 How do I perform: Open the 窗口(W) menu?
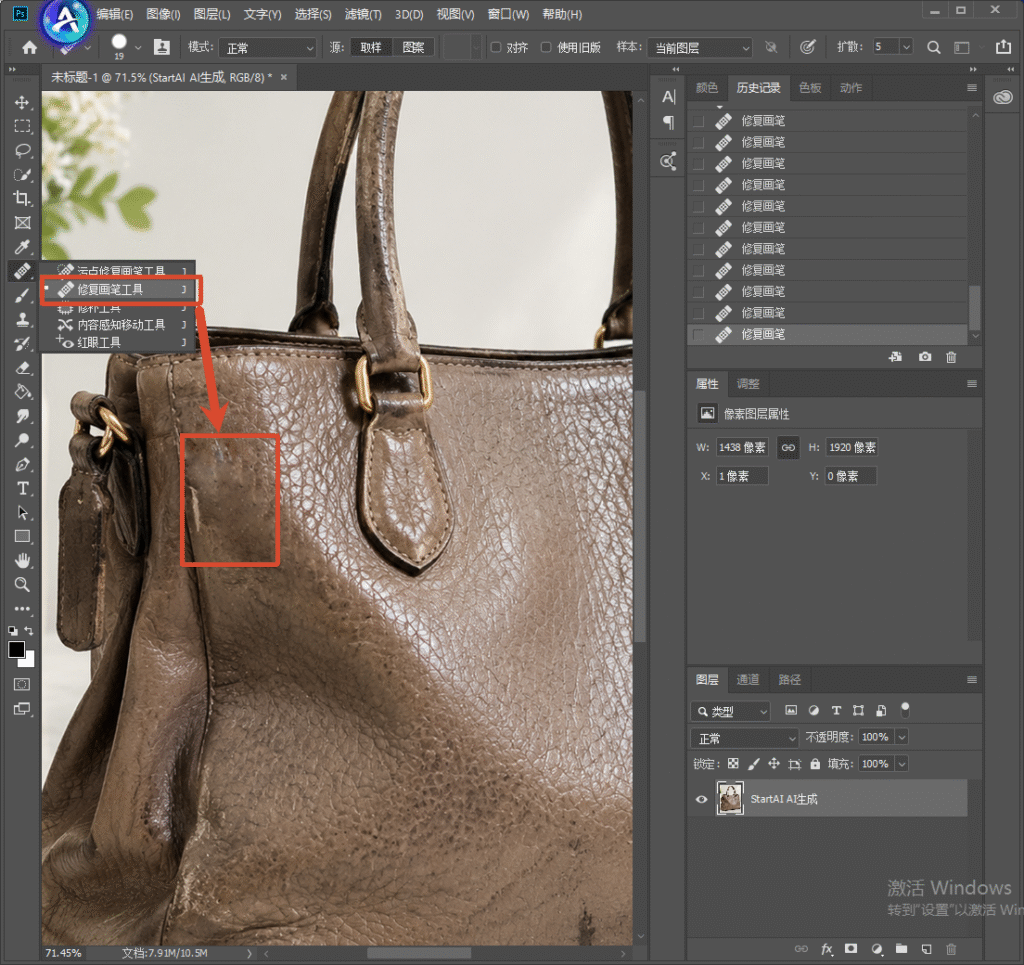coord(508,14)
